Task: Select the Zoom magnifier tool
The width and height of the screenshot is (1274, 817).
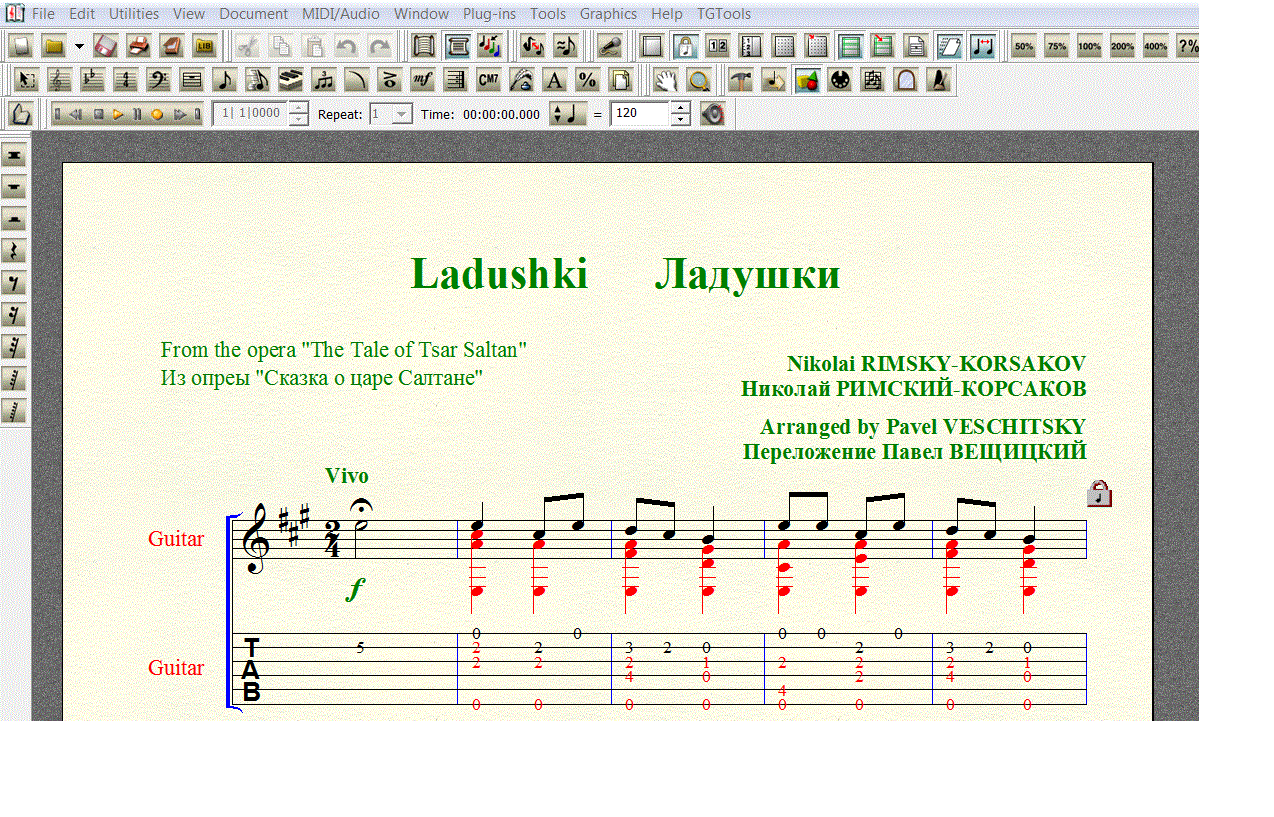Action: 699,80
